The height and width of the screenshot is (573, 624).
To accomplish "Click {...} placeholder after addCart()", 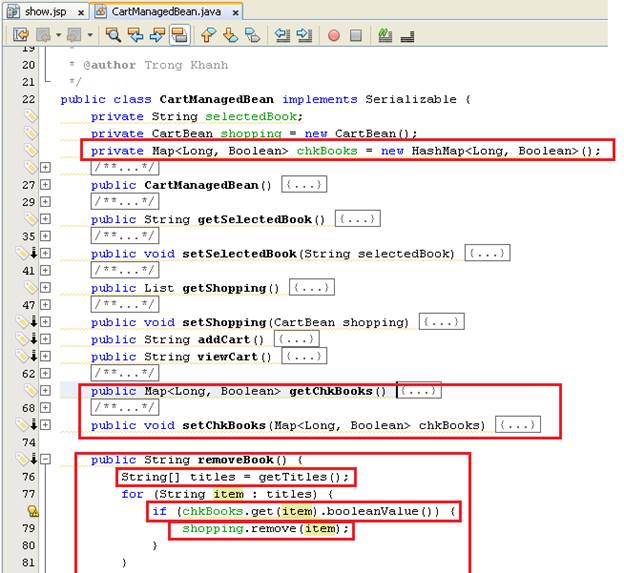I will click(296, 339).
